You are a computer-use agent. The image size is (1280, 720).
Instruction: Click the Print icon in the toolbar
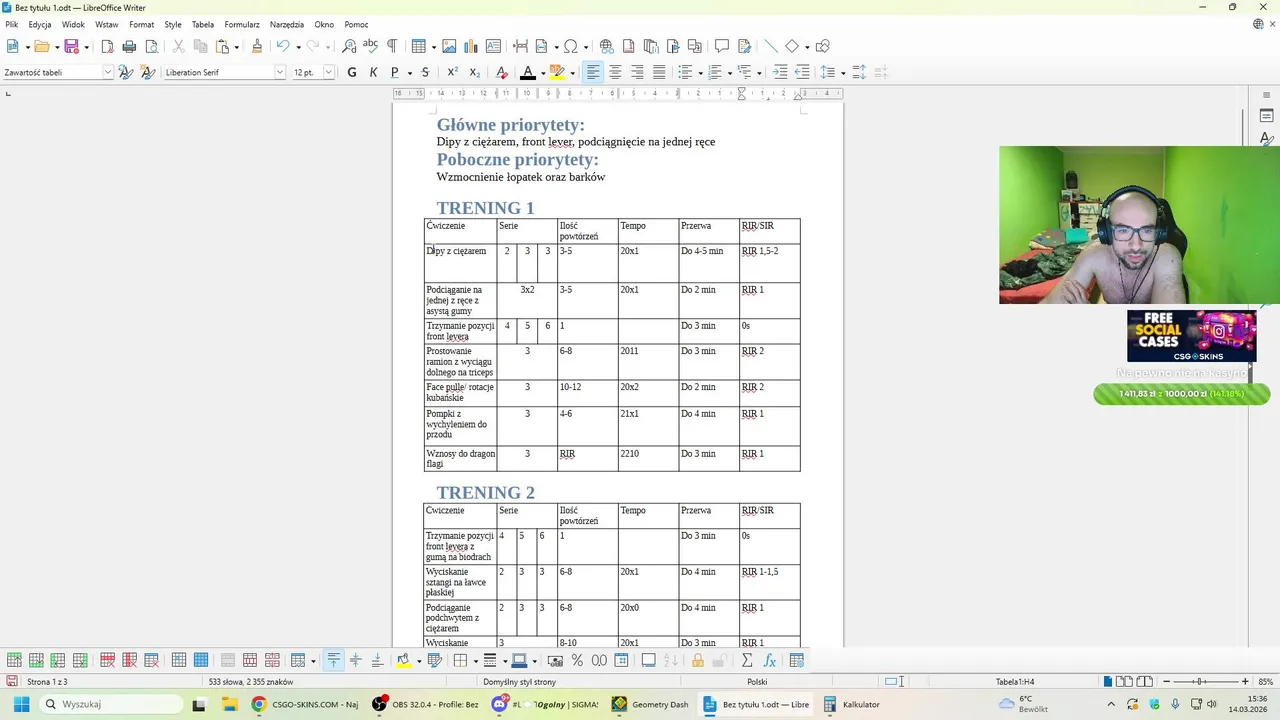click(x=129, y=46)
